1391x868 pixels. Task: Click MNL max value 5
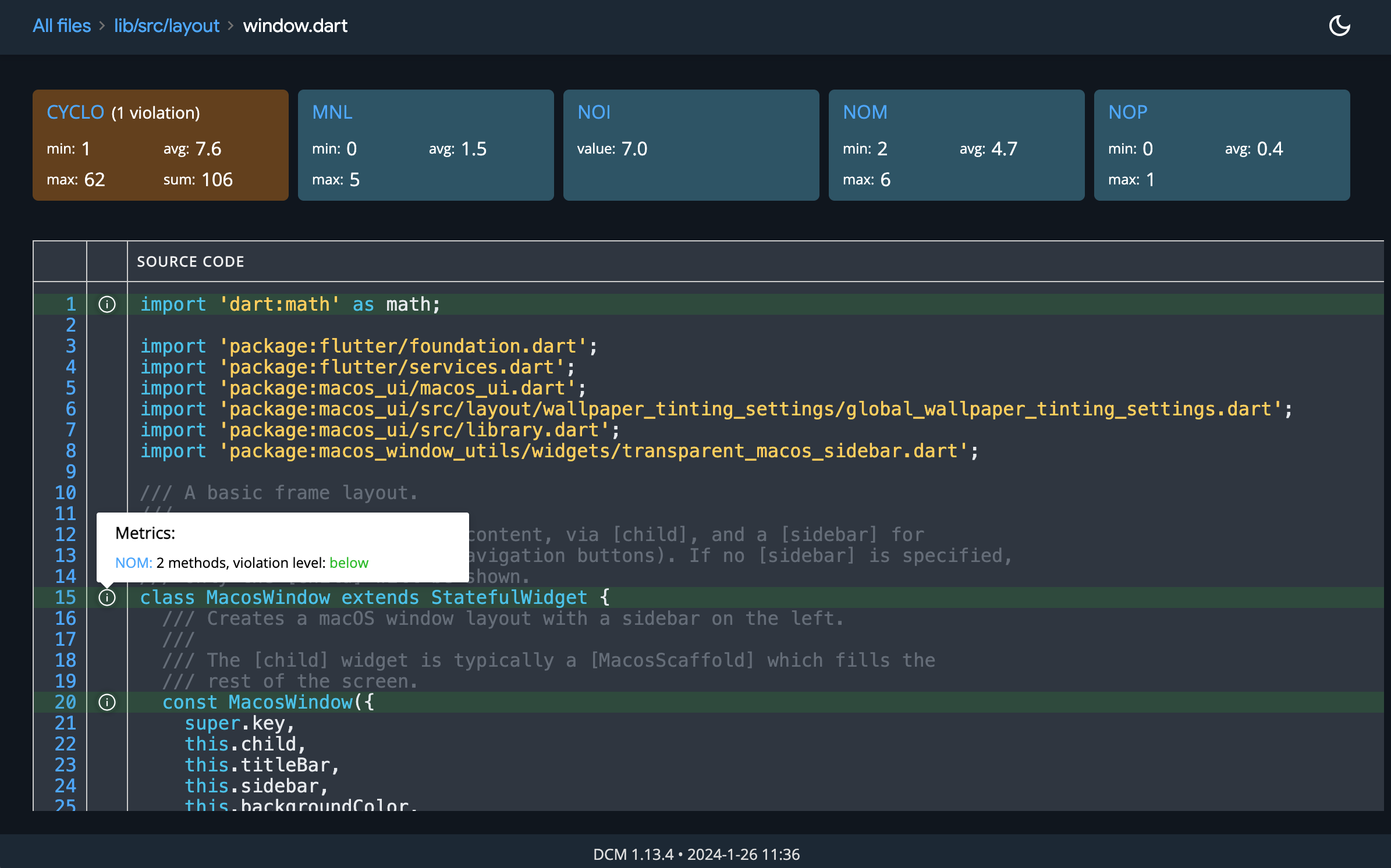tap(354, 180)
